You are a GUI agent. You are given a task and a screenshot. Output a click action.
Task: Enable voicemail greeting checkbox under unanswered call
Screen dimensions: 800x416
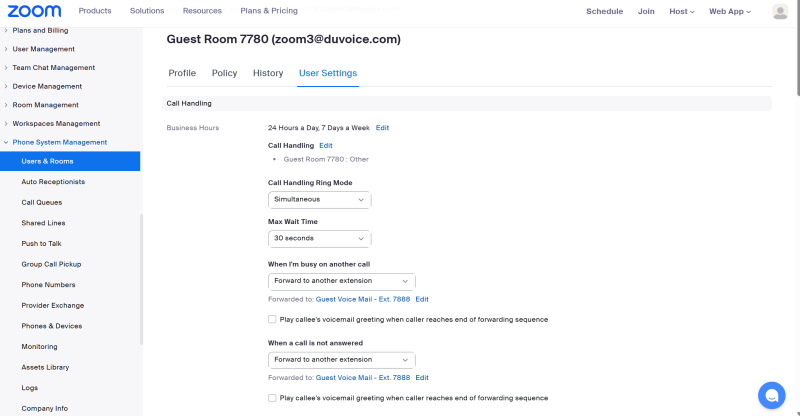pyautogui.click(x=273, y=397)
